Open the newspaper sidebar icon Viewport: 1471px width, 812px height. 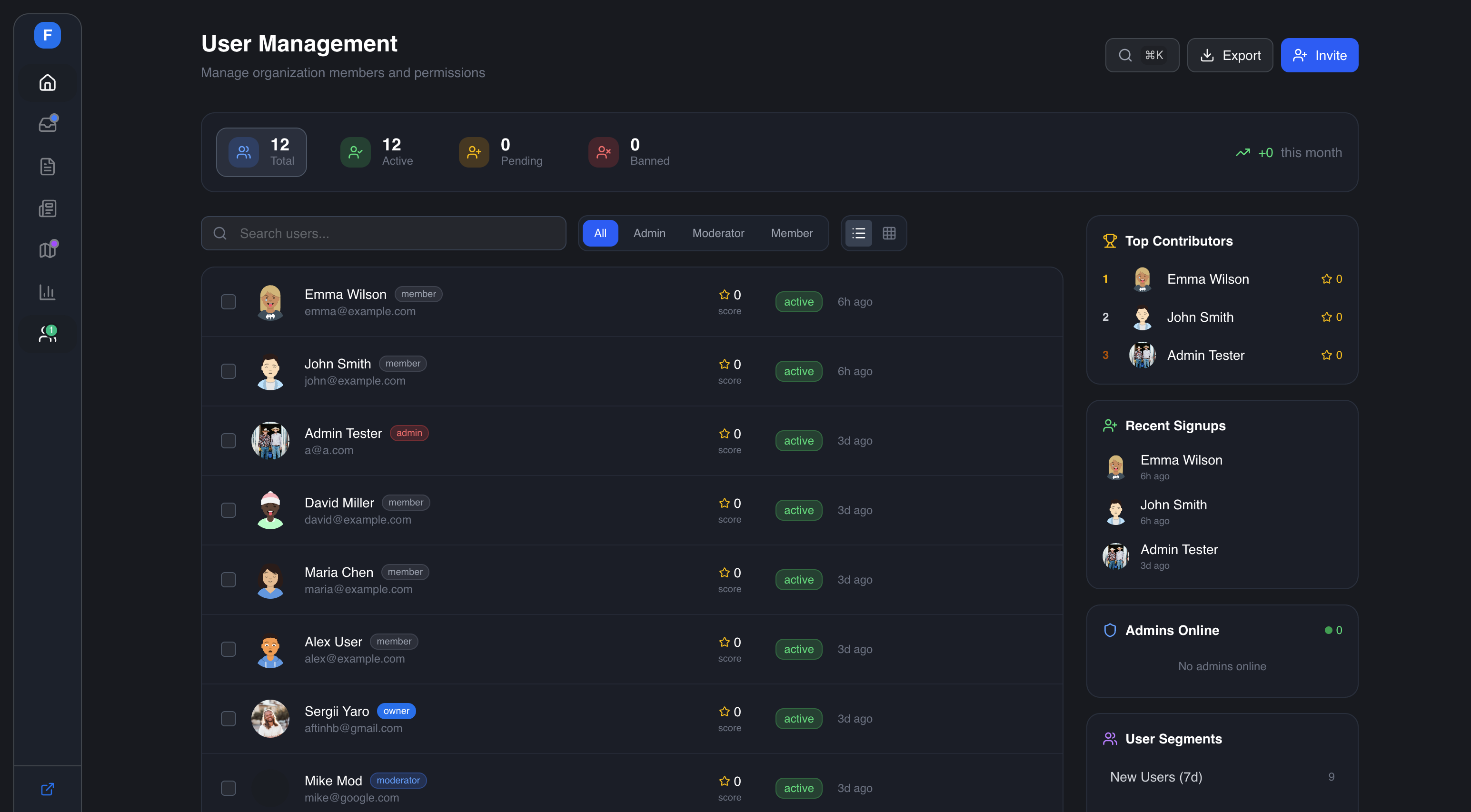pos(48,208)
